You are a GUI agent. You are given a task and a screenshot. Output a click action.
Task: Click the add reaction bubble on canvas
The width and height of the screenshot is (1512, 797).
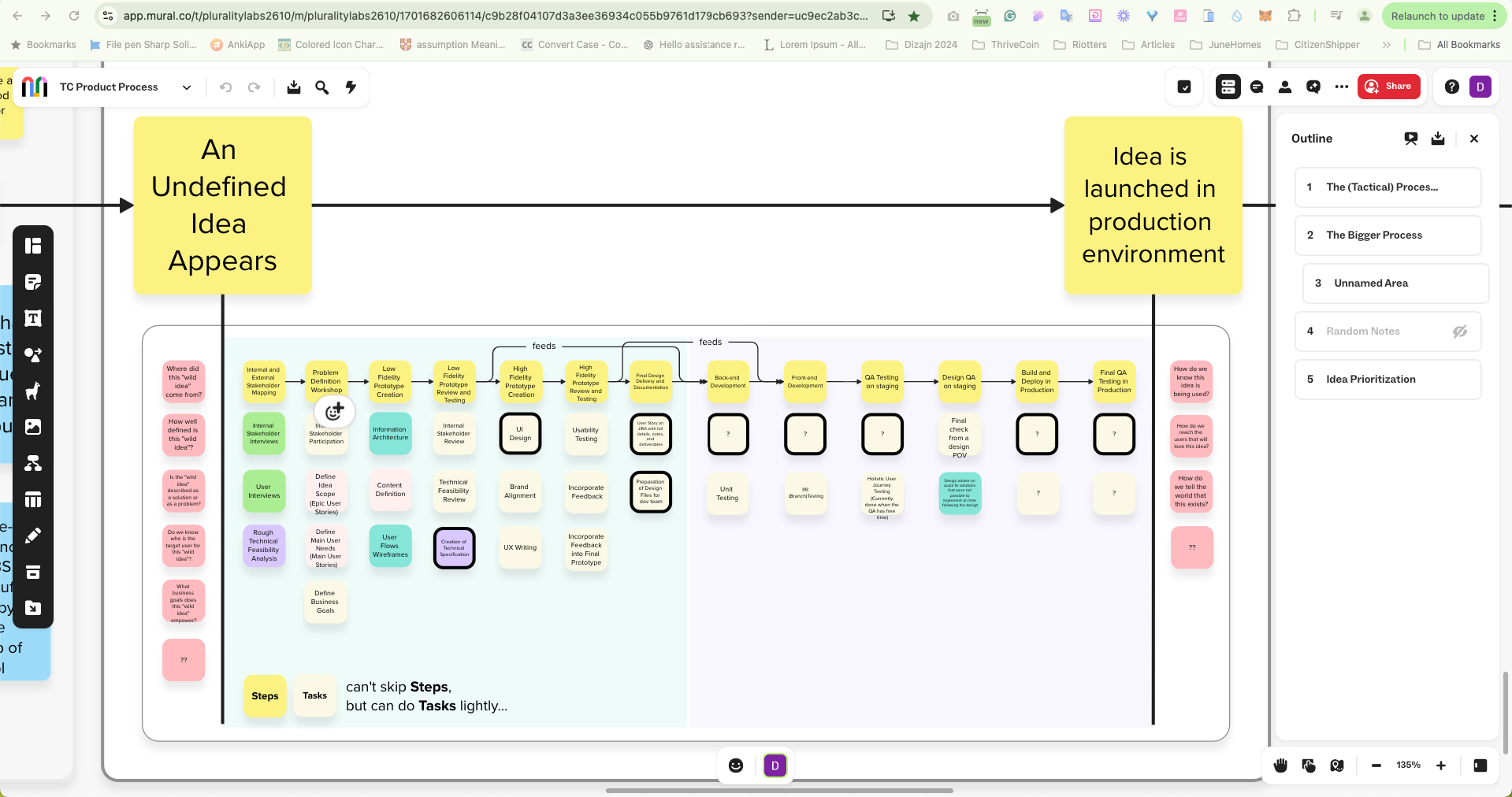tap(335, 411)
